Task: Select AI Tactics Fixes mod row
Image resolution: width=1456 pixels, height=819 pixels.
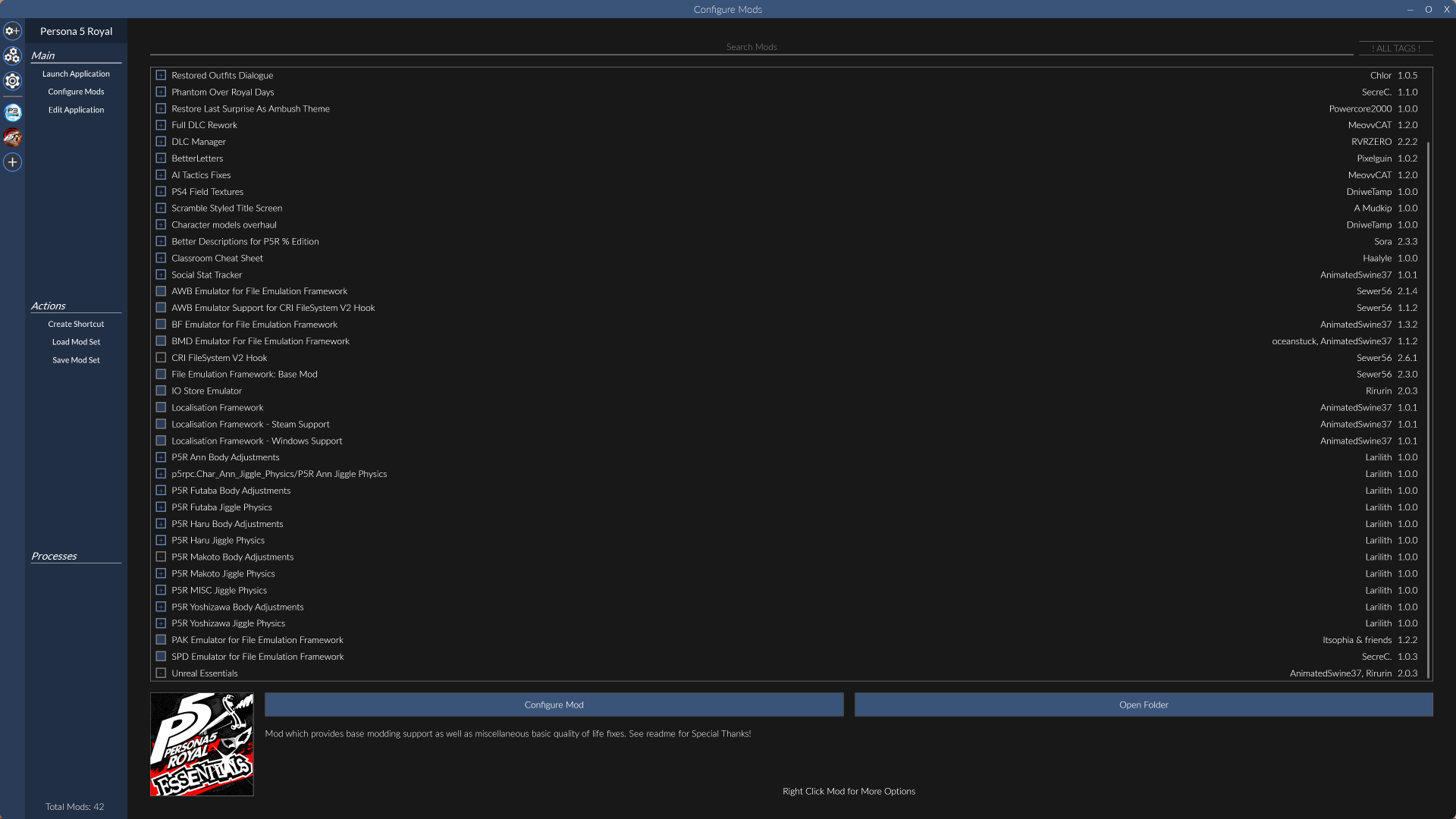Action: pyautogui.click(x=789, y=175)
